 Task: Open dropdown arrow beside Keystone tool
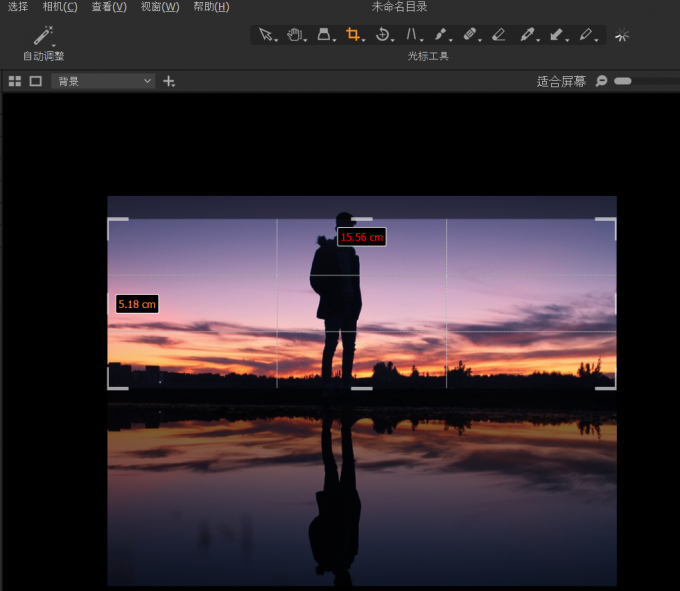422,40
